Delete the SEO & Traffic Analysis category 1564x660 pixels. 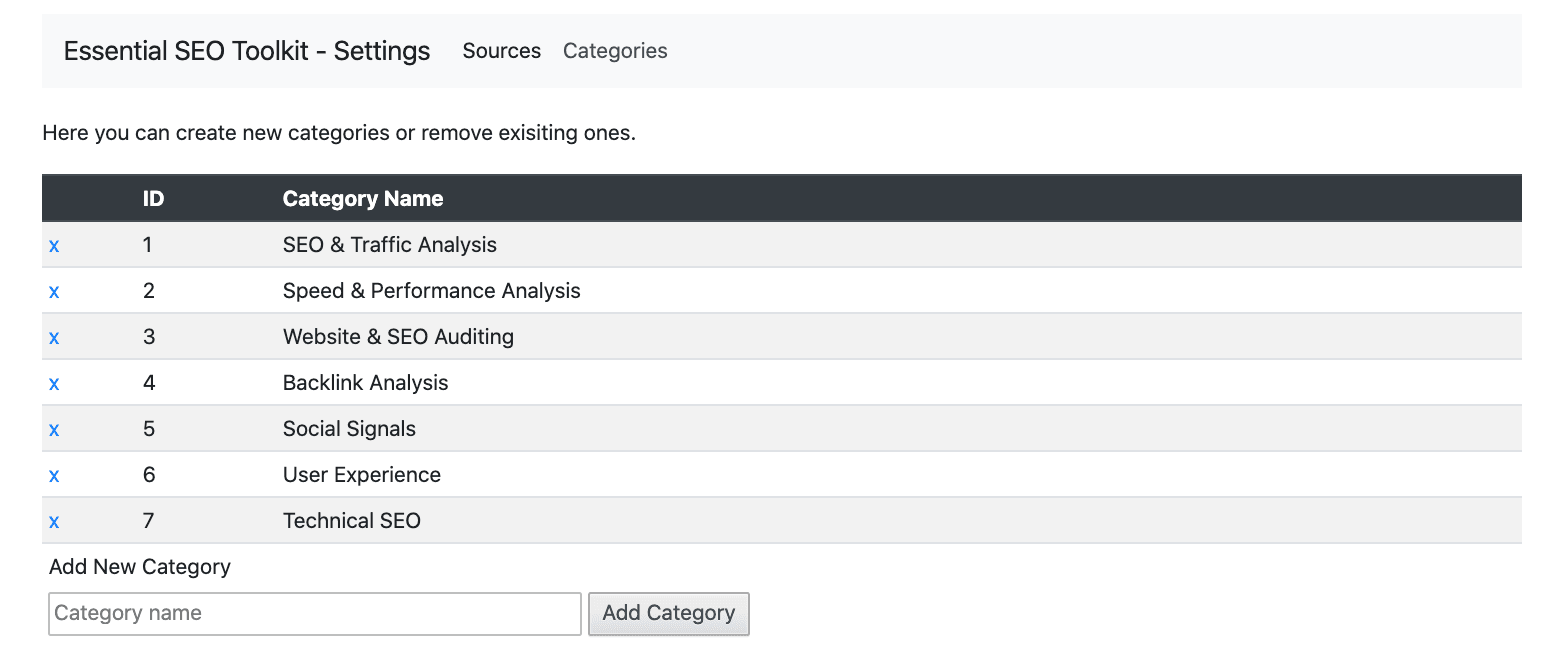[54, 244]
